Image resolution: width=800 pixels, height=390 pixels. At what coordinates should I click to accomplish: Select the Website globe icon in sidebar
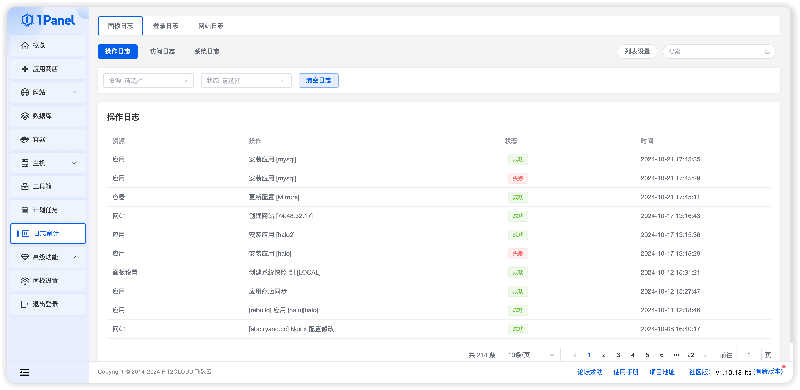pyautogui.click(x=25, y=92)
